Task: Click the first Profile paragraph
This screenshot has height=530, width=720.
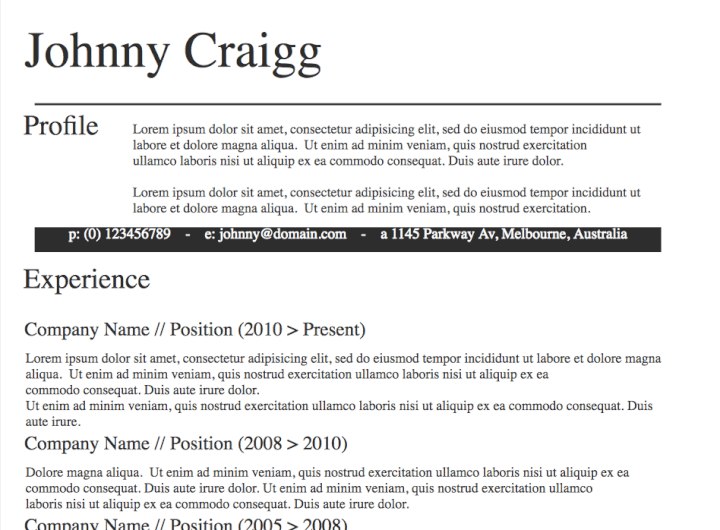Action: (x=386, y=145)
